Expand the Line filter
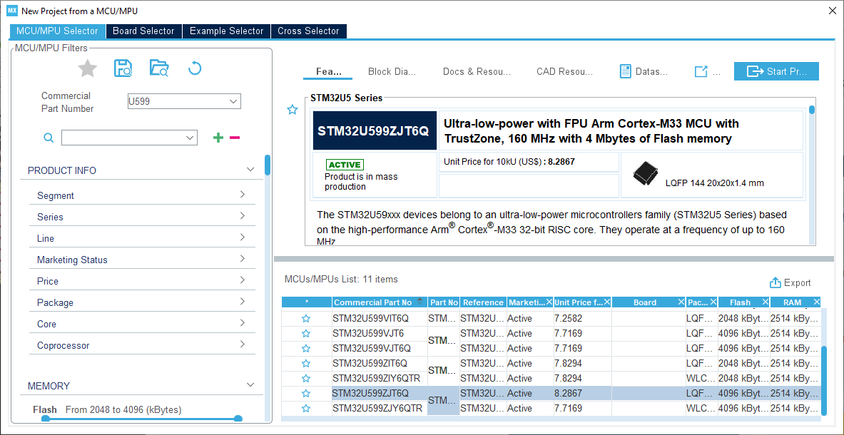844x435 pixels. click(242, 237)
